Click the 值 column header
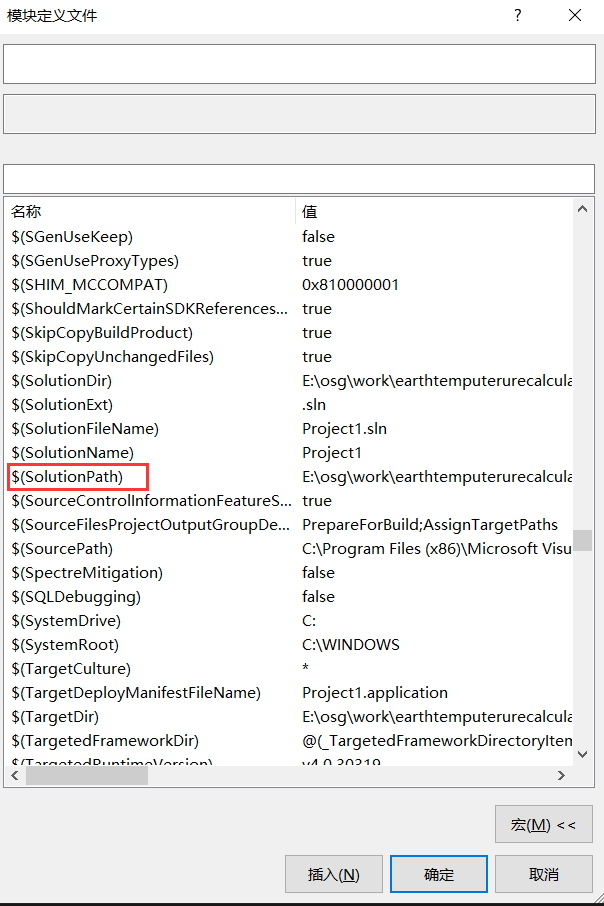This screenshot has height=906, width=604. pos(309,211)
